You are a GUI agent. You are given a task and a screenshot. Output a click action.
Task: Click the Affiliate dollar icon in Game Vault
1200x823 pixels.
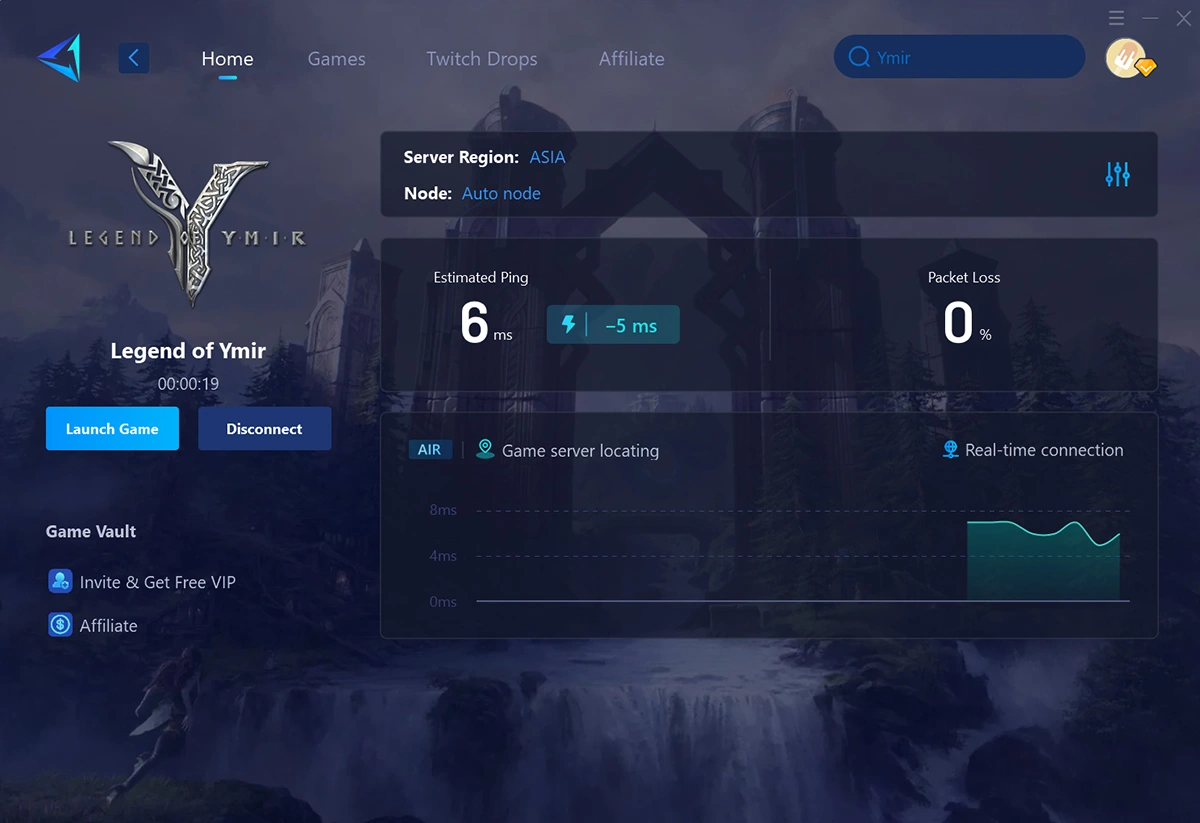click(61, 625)
